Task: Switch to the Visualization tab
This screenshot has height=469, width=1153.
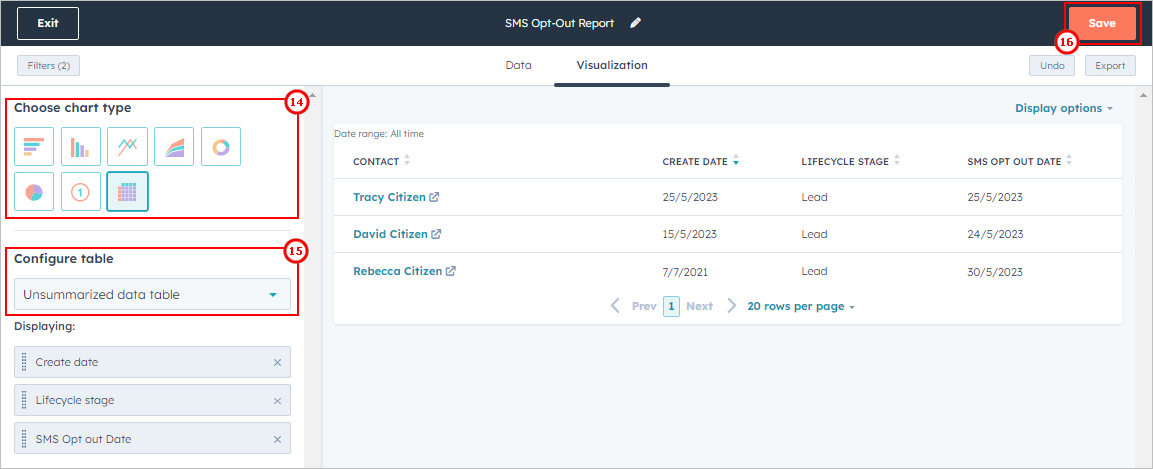Action: click(612, 65)
